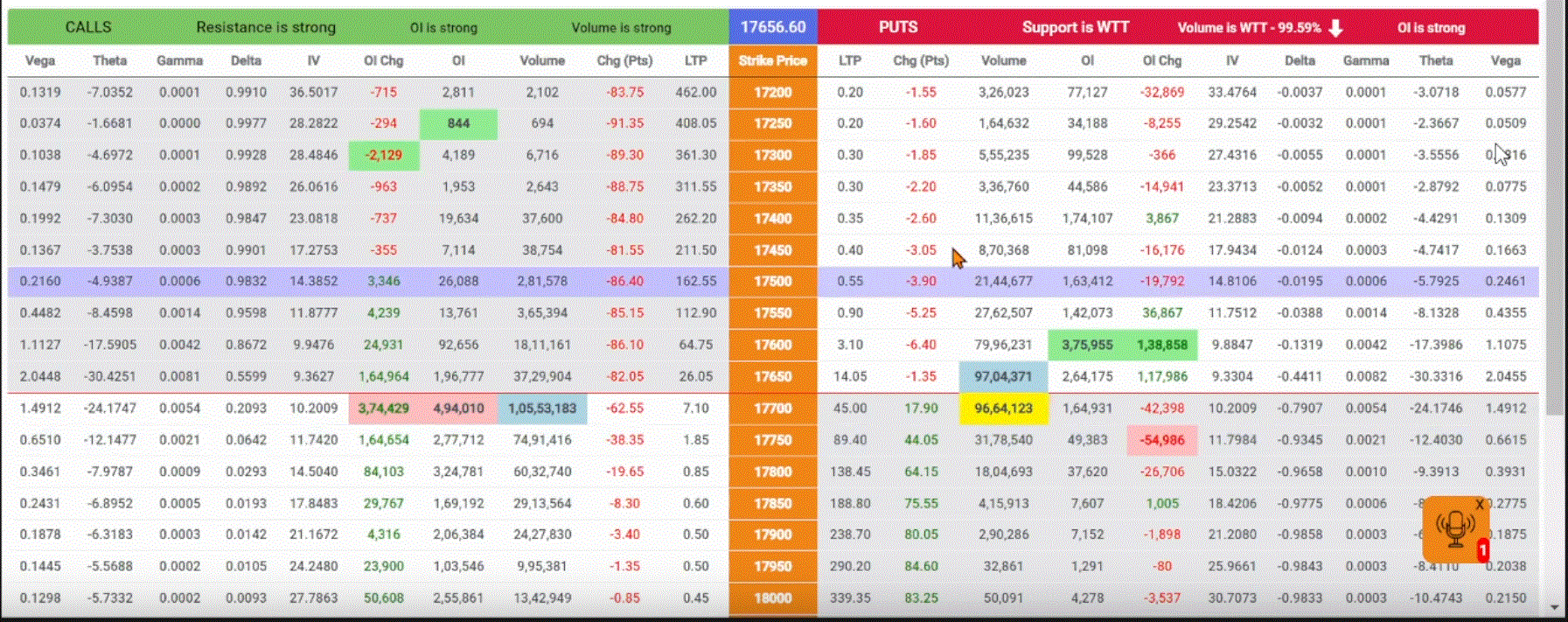
Task: Click the PUTS section header
Action: click(898, 27)
